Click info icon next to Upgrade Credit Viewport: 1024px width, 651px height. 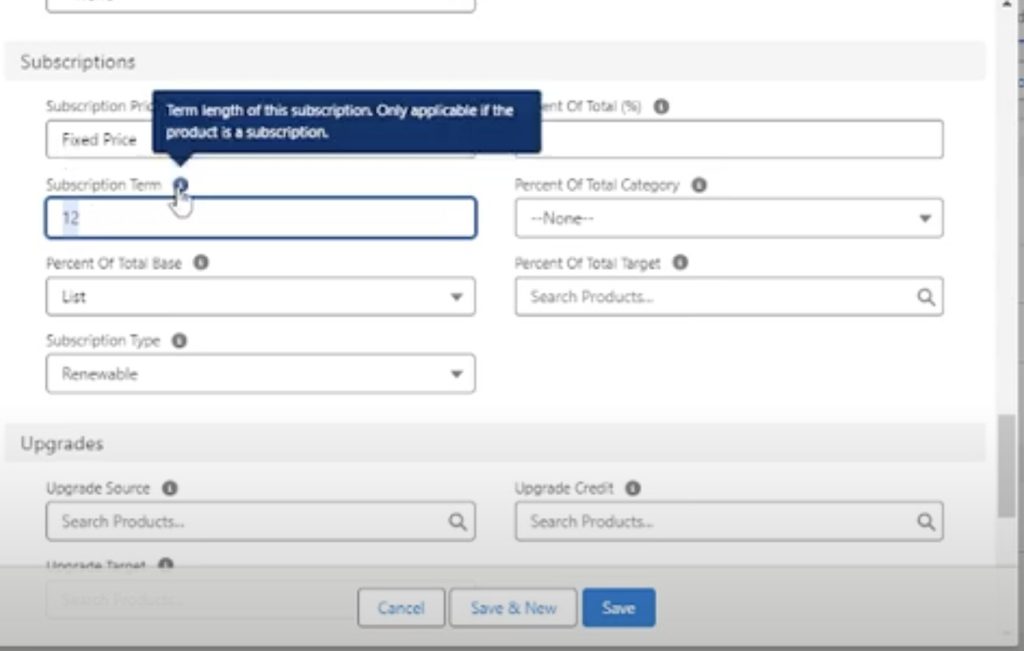(632, 489)
